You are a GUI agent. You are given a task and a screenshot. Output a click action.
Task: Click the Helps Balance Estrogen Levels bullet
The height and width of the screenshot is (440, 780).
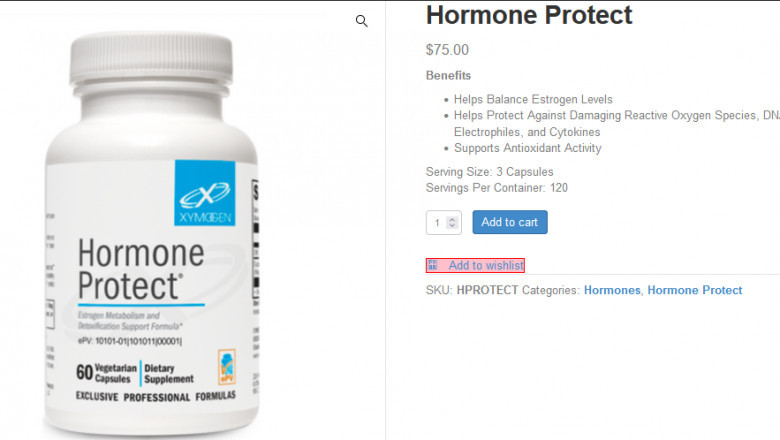tap(533, 99)
